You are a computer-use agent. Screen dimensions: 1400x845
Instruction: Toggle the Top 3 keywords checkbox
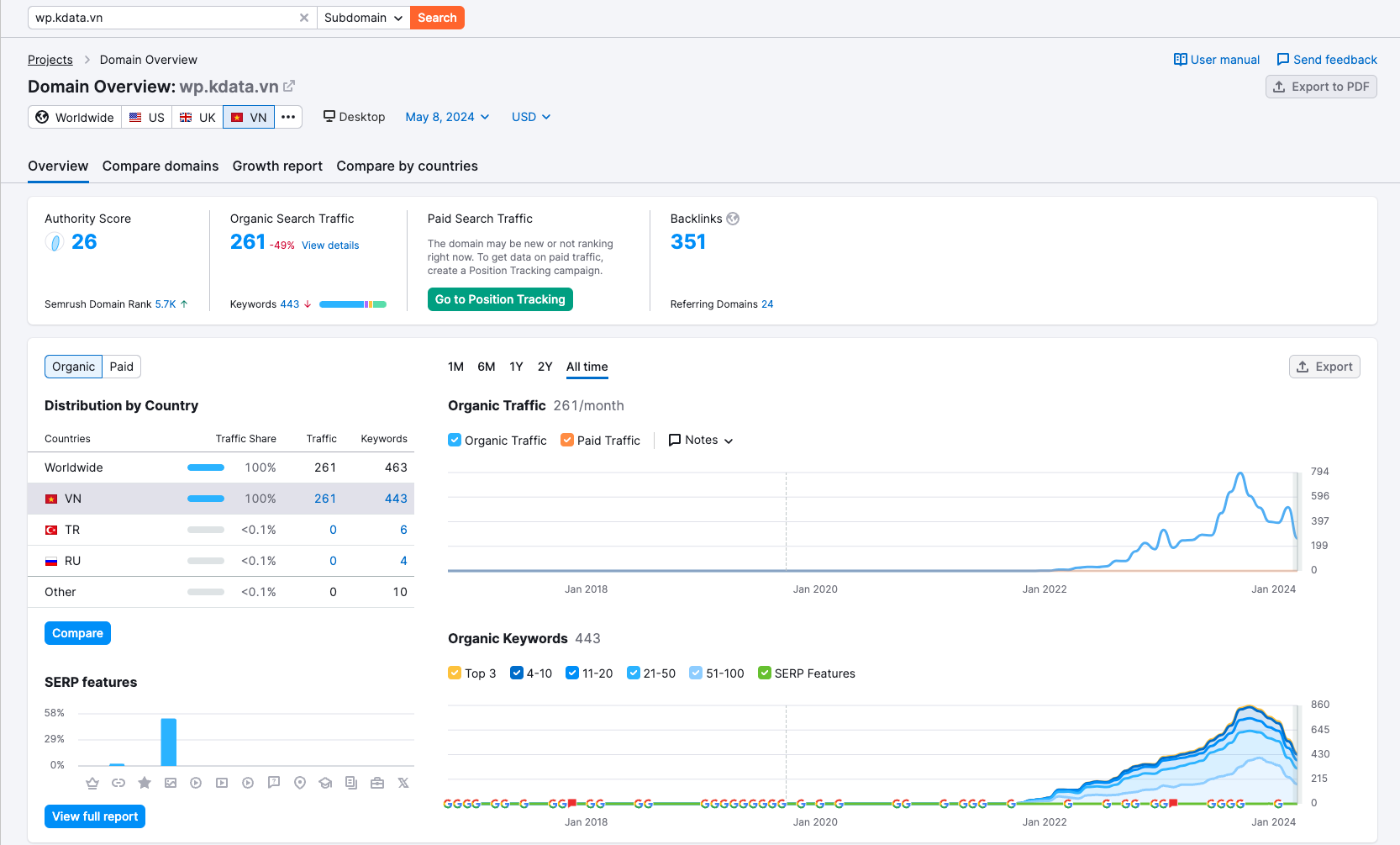[x=455, y=673]
